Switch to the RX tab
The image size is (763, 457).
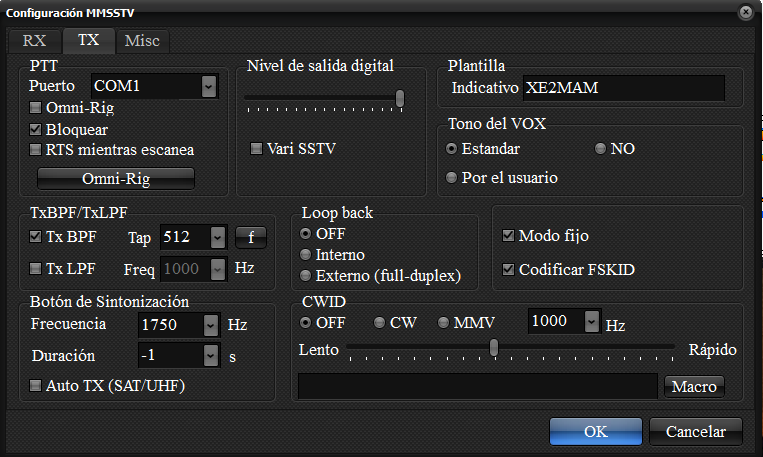(34, 40)
